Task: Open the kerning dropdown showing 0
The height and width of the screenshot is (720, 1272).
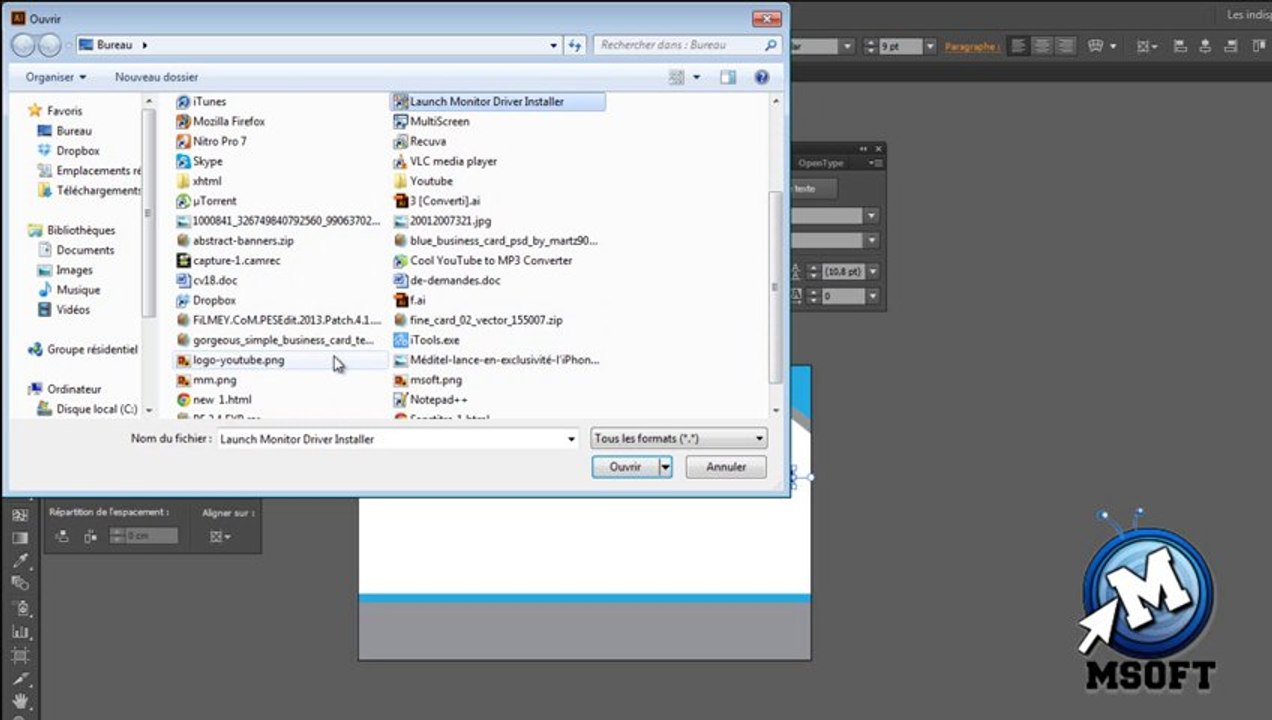Action: pyautogui.click(x=872, y=296)
